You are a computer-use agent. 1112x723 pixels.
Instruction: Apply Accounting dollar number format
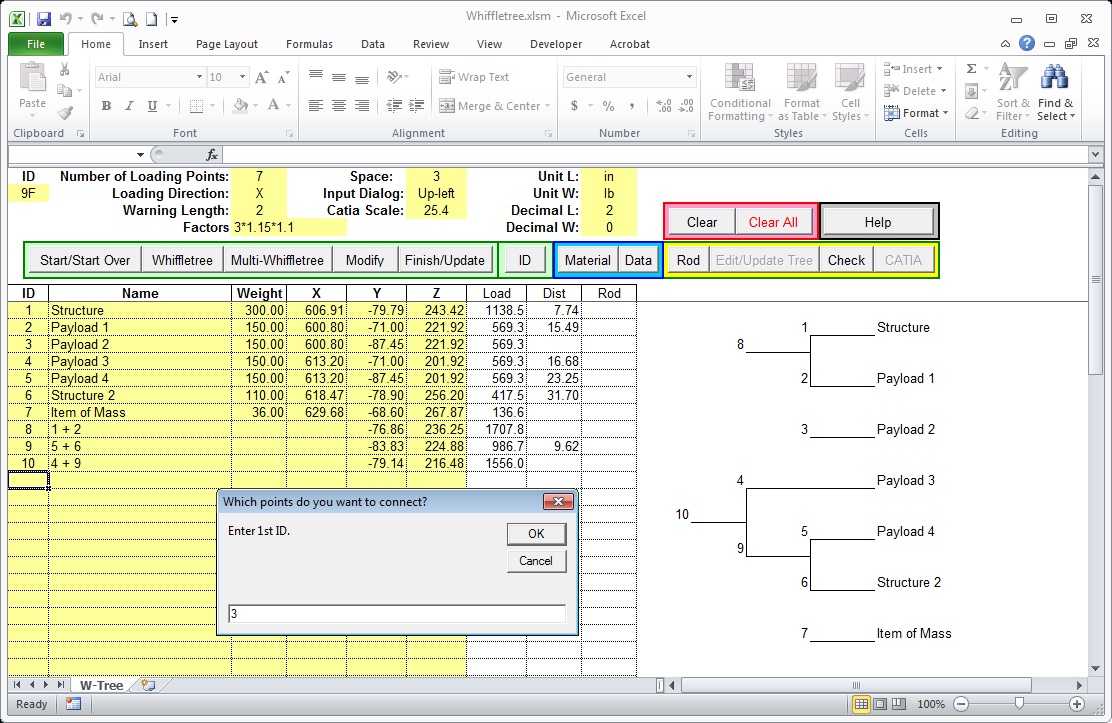pyautogui.click(x=574, y=106)
